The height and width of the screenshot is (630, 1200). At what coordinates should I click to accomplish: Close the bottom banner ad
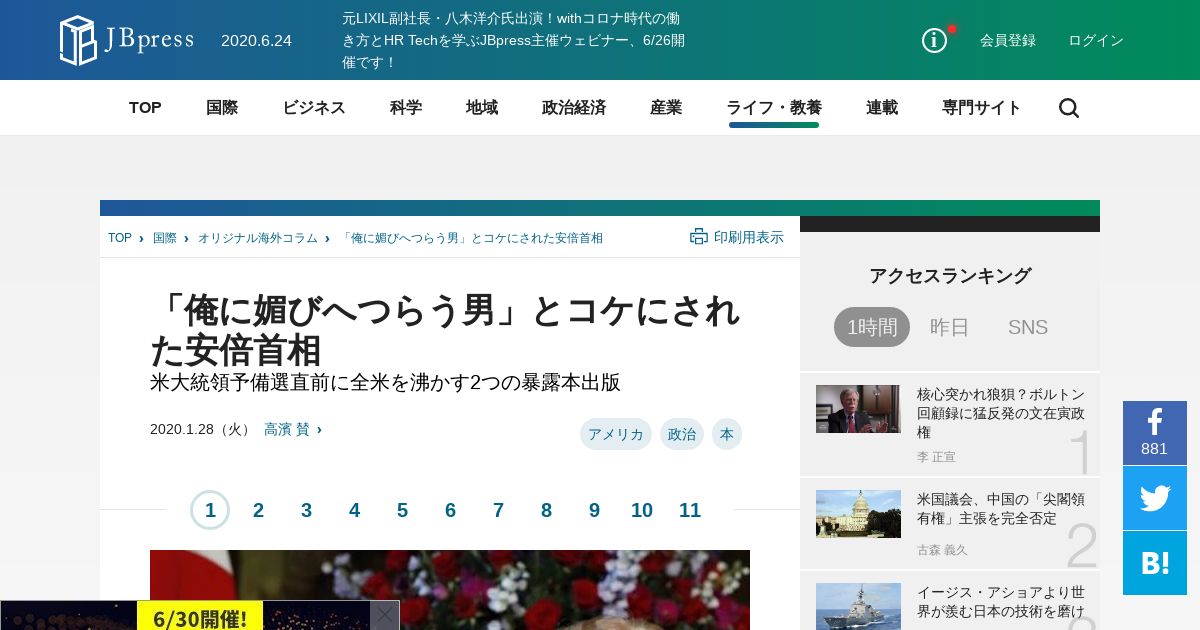tap(384, 615)
